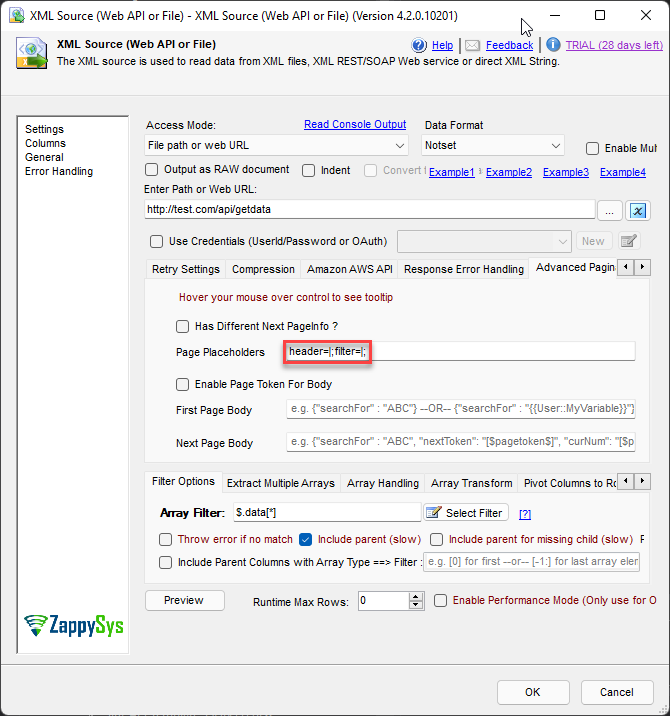
Task: Click the variable insert icon beside URL field
Action: point(639,210)
